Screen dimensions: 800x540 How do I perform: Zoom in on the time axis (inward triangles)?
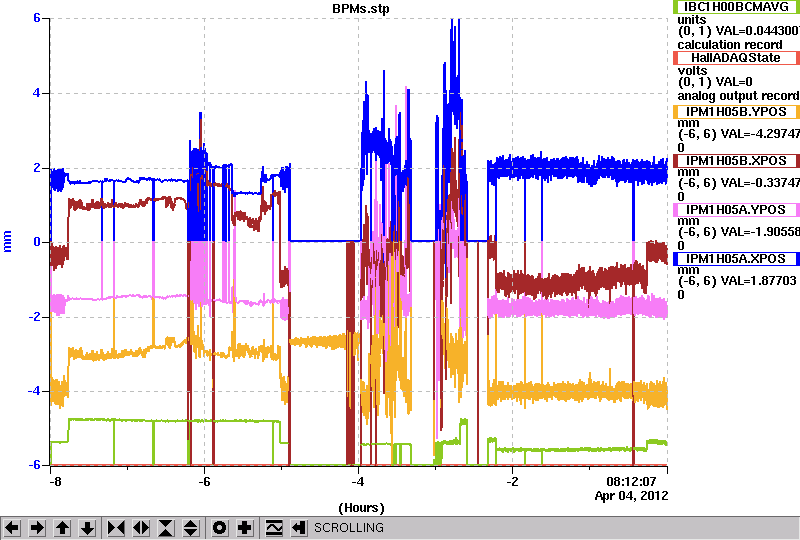point(116,528)
